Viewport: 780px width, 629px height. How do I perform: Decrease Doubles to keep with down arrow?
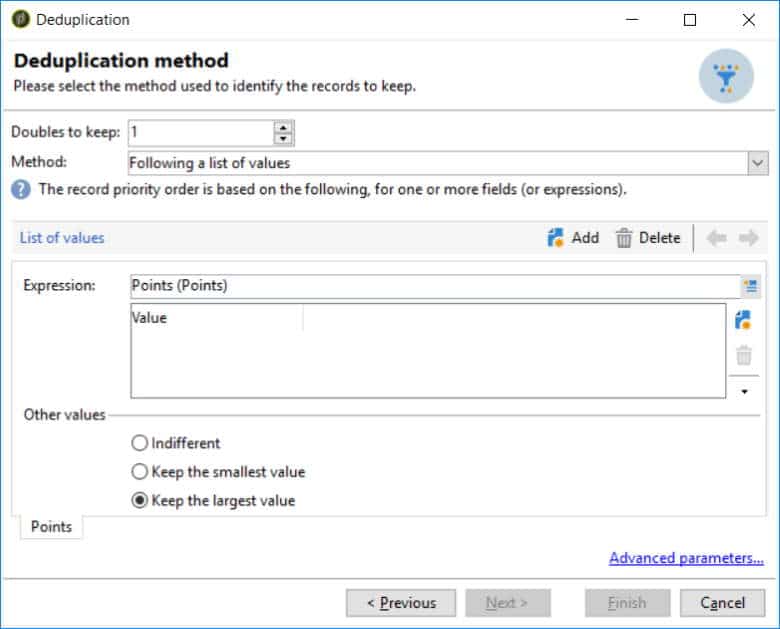(284, 139)
